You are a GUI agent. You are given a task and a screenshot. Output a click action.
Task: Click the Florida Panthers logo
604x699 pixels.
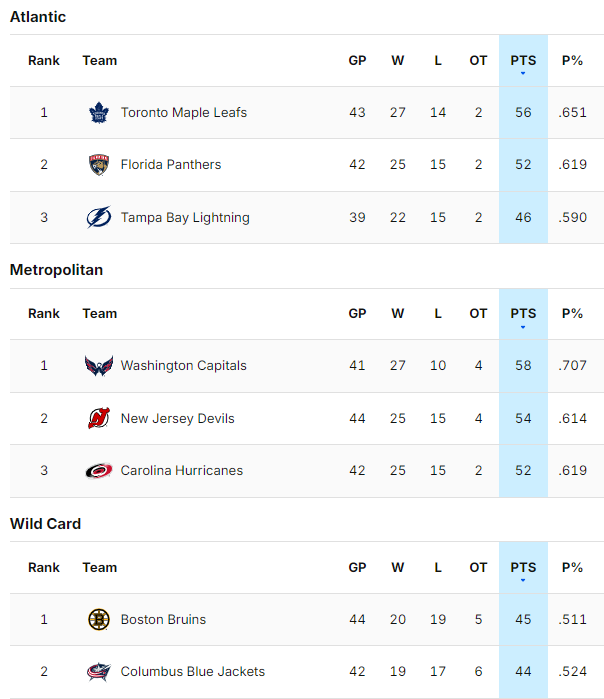(x=98, y=165)
